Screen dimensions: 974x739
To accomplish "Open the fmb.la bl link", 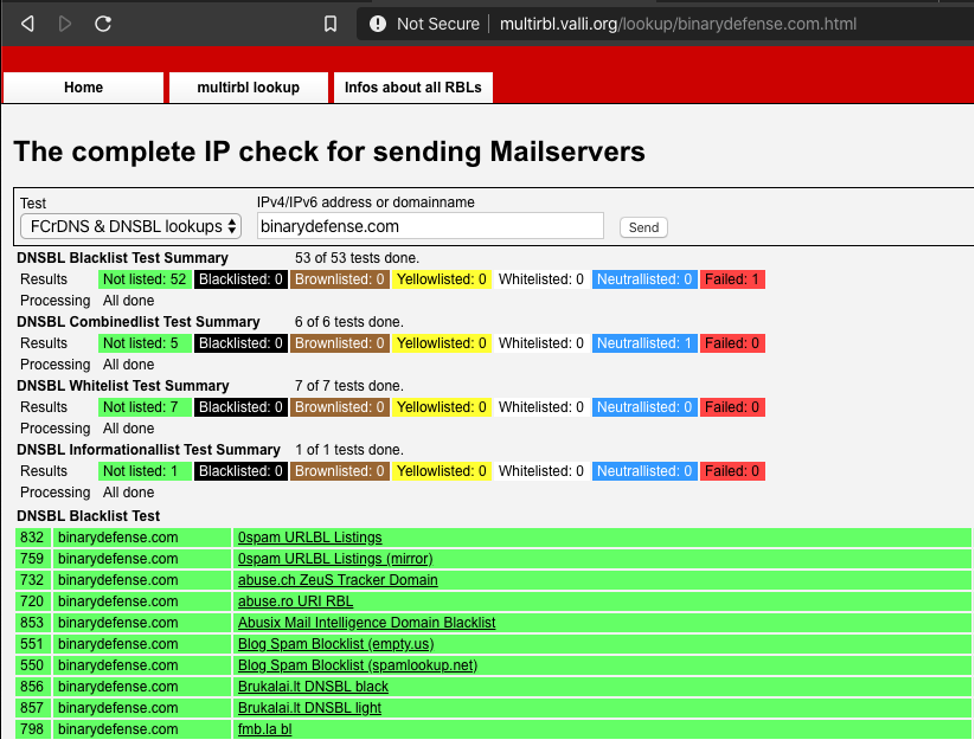I will point(265,729).
